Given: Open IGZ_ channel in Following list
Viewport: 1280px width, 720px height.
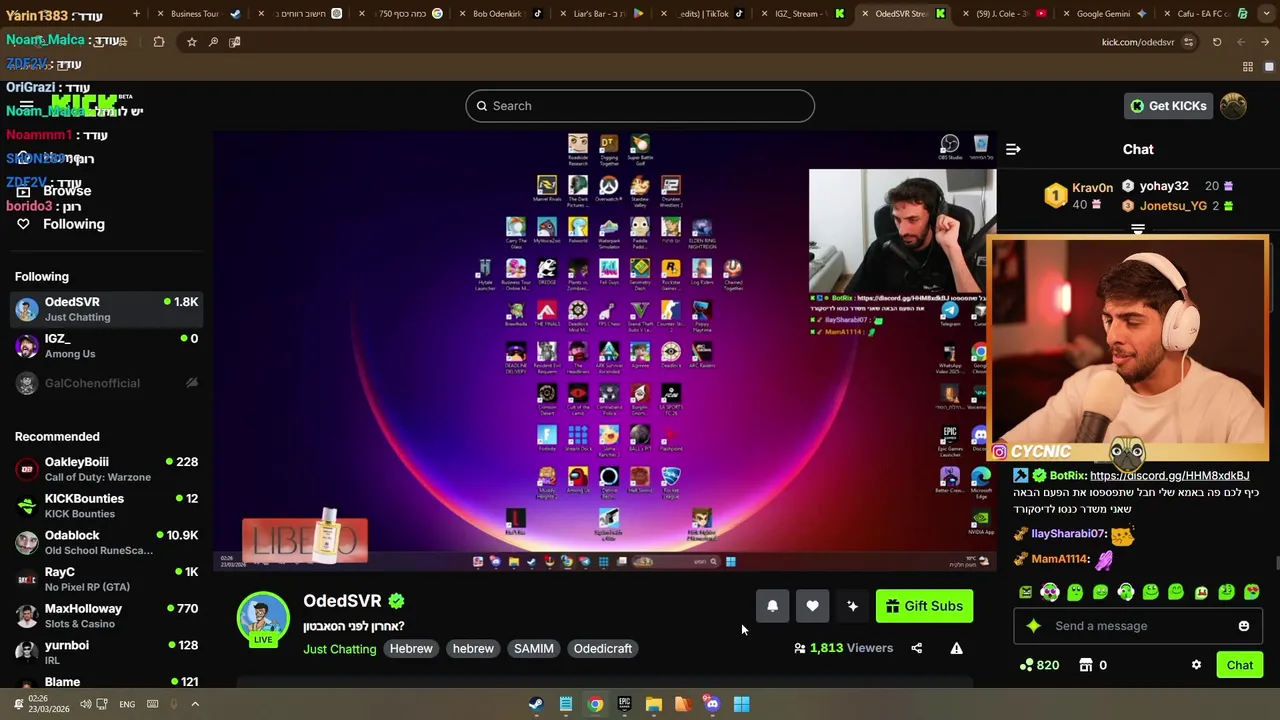Looking at the screenshot, I should [x=107, y=346].
